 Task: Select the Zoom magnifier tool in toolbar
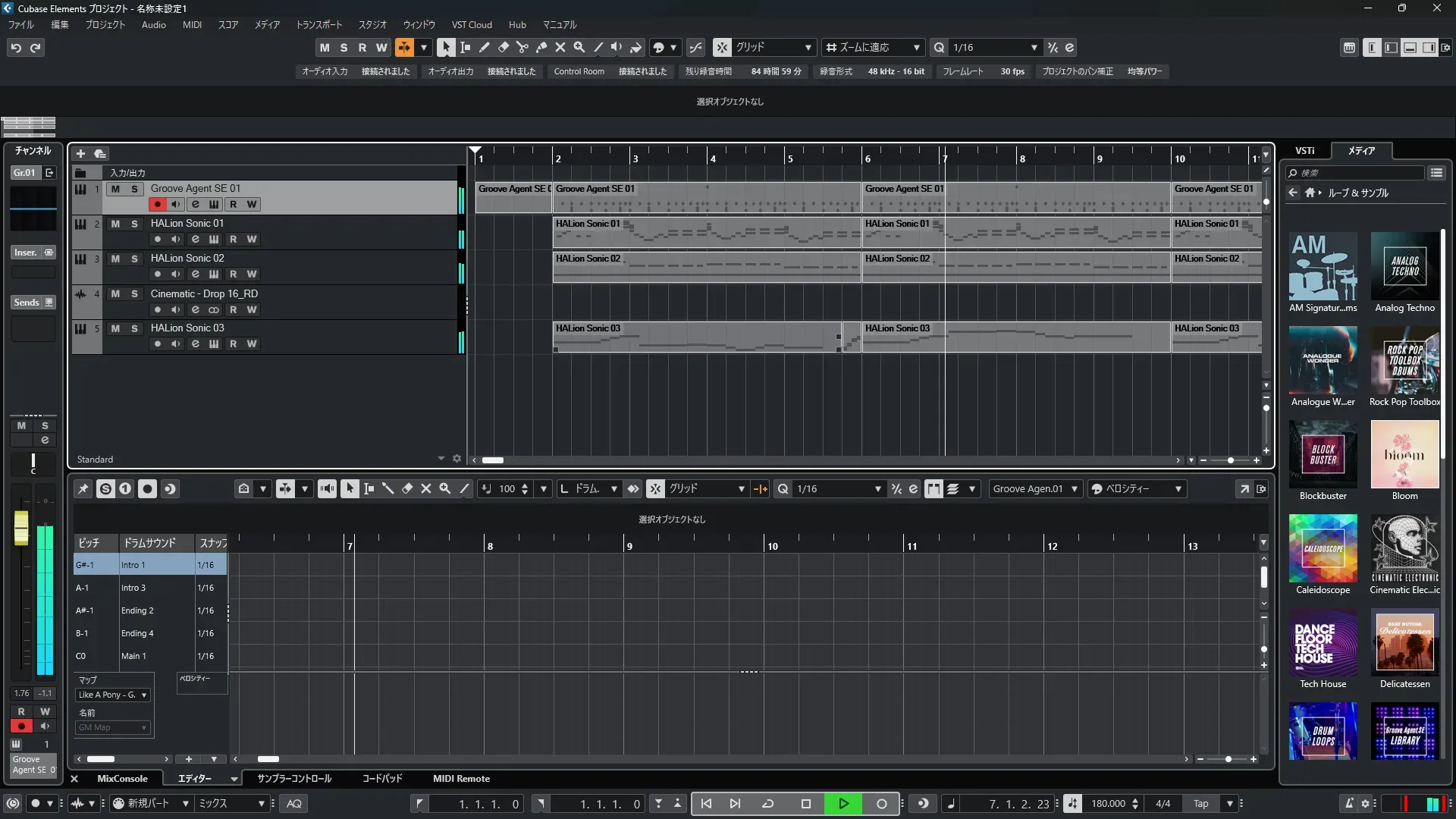pos(579,47)
